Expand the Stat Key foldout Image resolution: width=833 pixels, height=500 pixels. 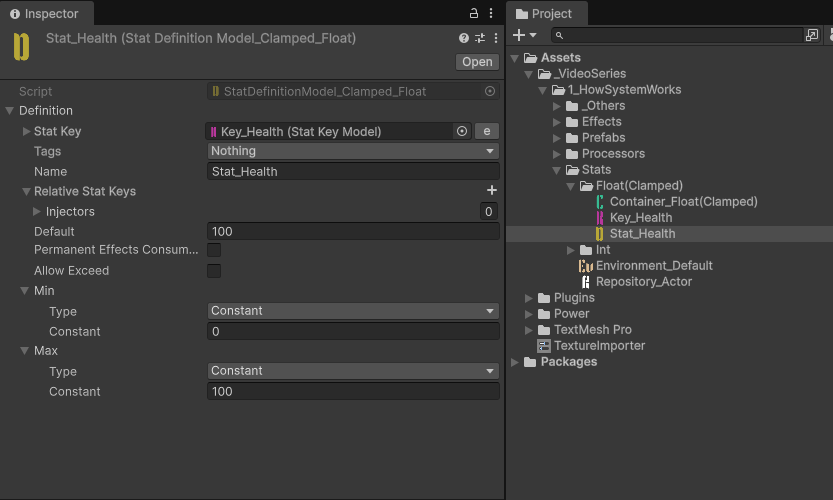tap(26, 131)
